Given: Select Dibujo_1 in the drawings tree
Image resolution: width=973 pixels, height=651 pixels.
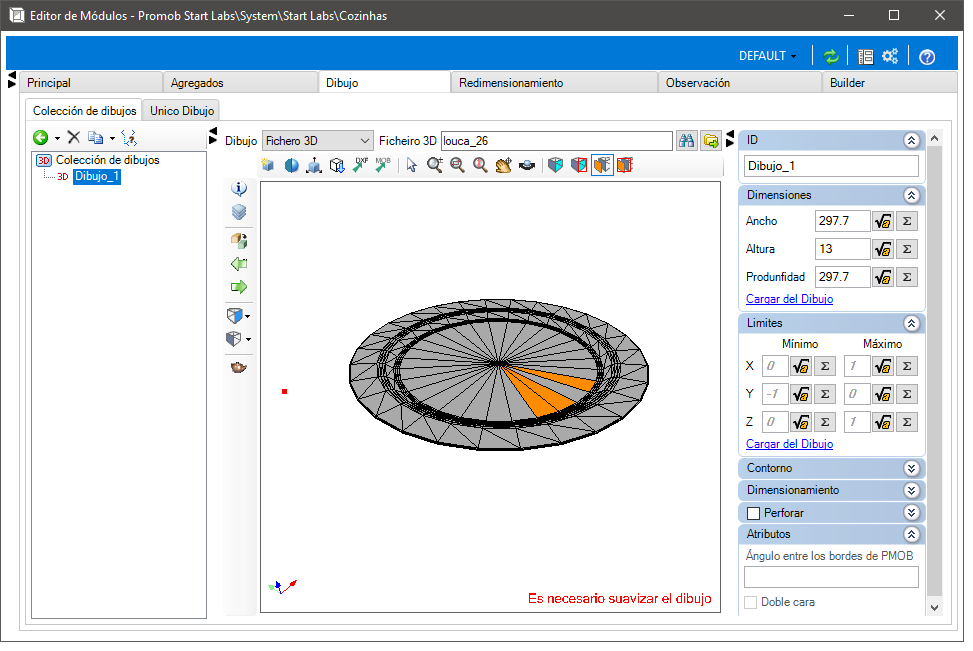Looking at the screenshot, I should [x=96, y=176].
